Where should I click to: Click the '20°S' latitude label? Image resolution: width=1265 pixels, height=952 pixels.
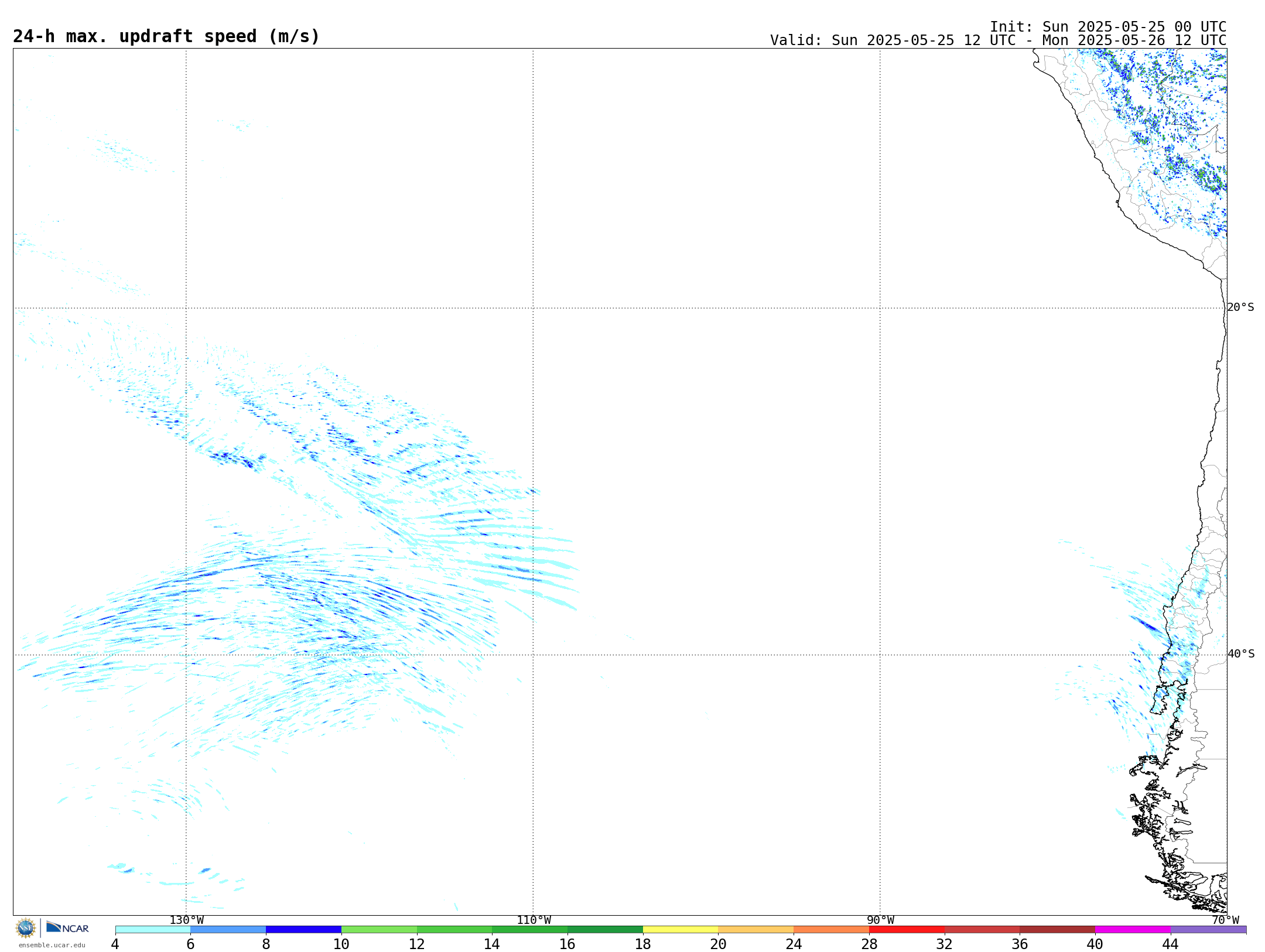pos(1240,307)
